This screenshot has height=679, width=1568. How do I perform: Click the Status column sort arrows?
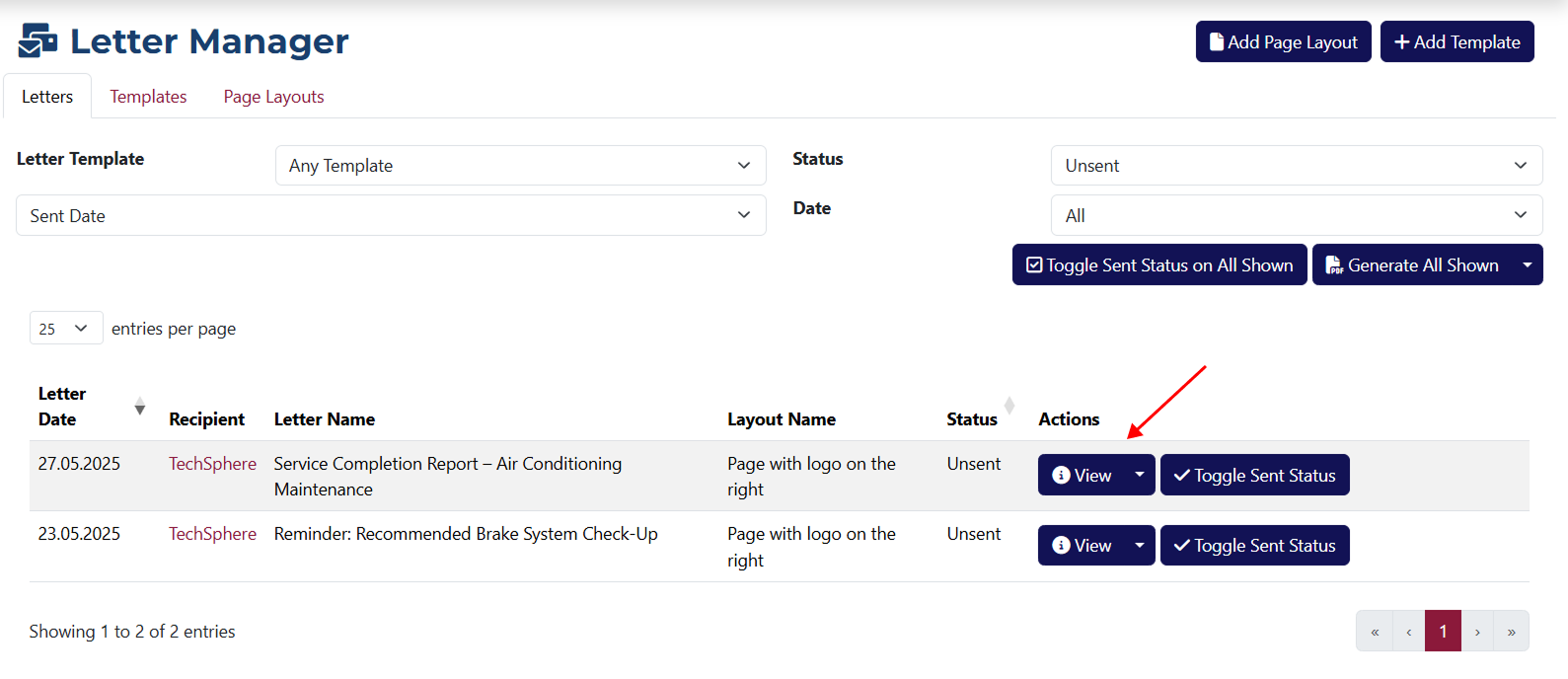pos(1008,406)
